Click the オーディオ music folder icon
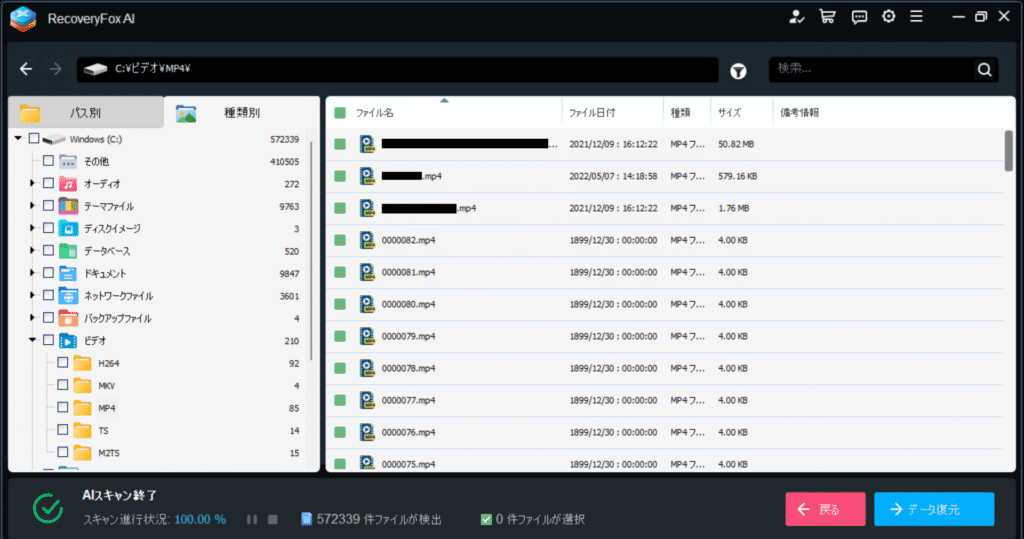Image resolution: width=1024 pixels, height=539 pixels. point(68,184)
